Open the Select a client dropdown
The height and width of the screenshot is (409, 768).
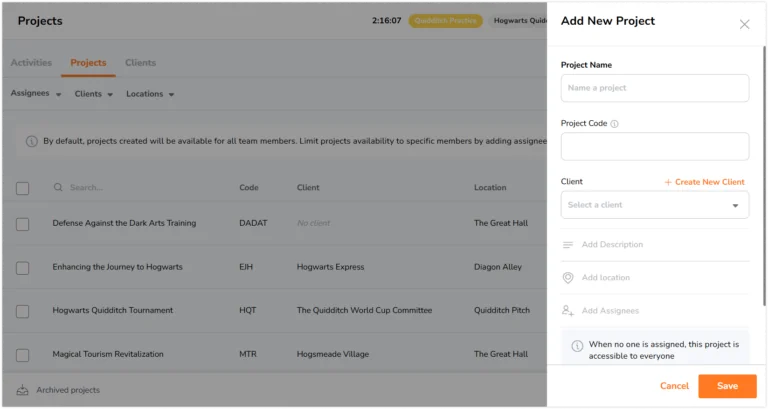coord(654,205)
